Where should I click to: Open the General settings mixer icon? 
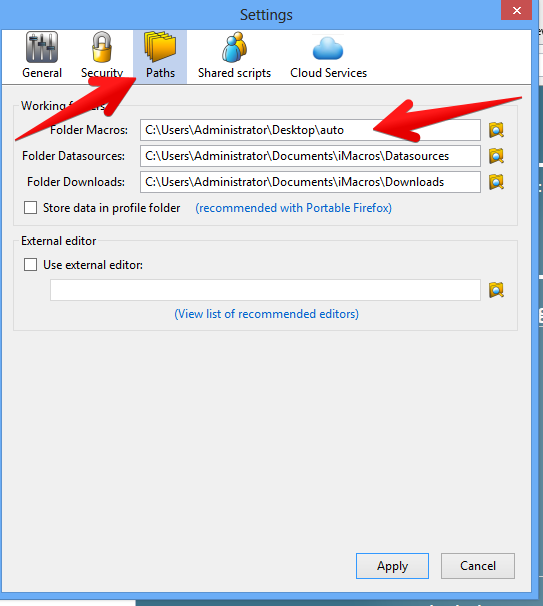42,47
